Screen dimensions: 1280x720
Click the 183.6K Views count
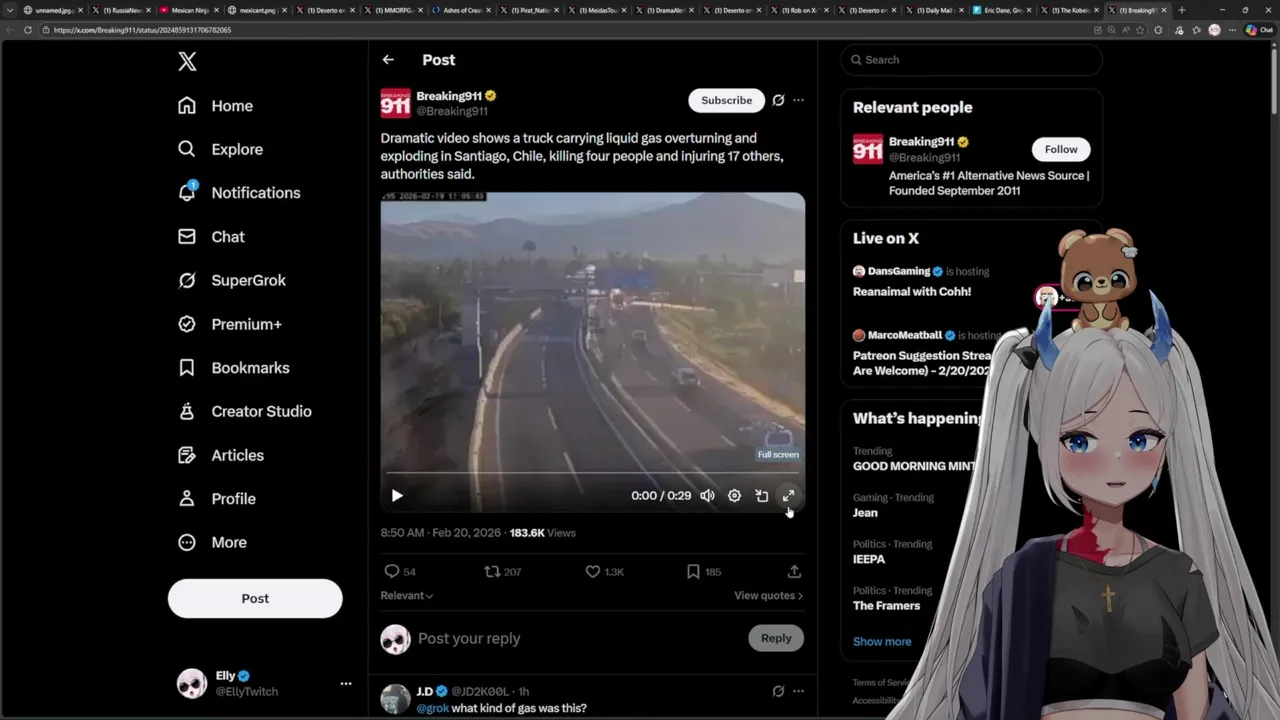click(x=542, y=533)
